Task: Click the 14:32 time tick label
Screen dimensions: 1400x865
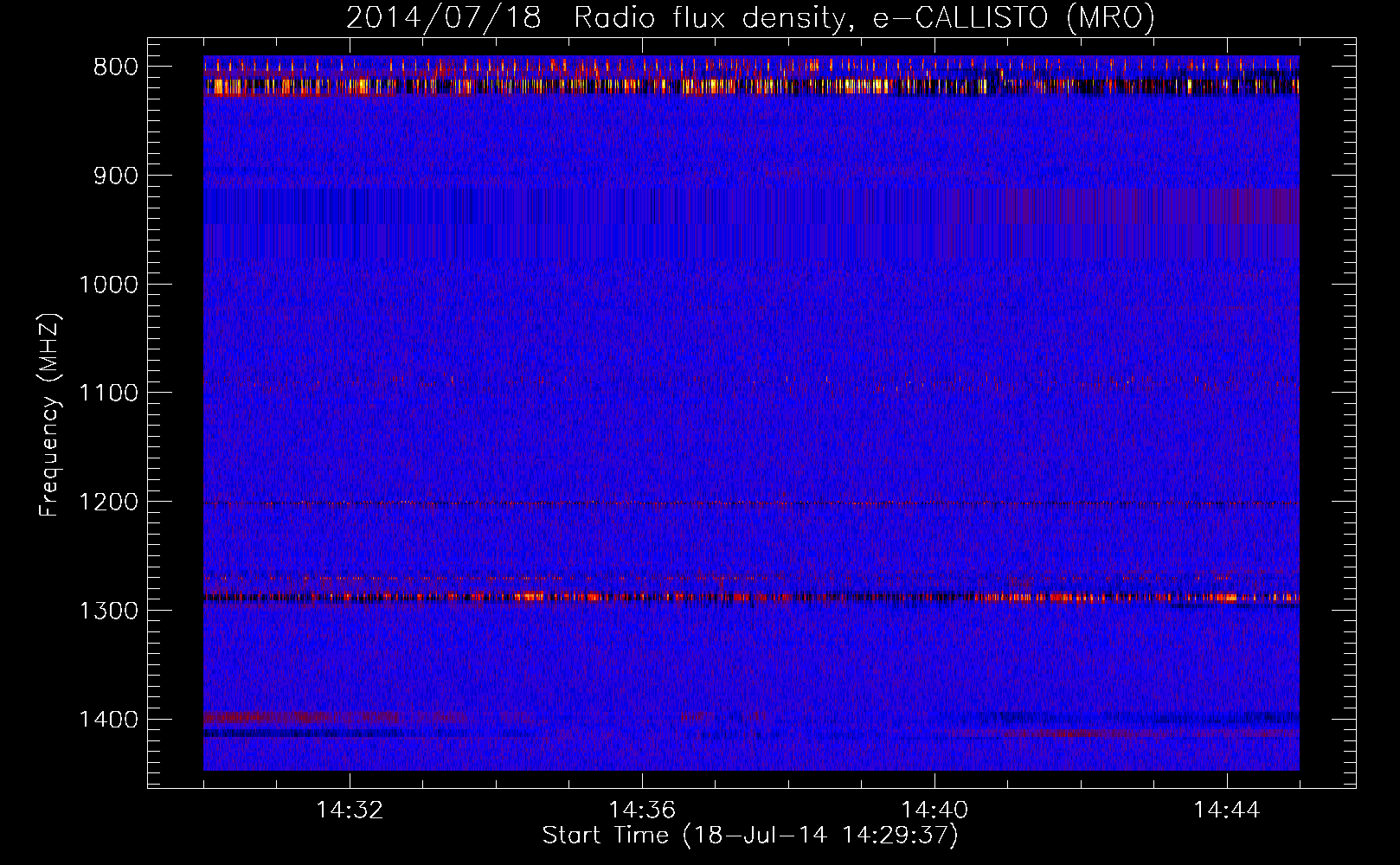Action: (x=350, y=811)
